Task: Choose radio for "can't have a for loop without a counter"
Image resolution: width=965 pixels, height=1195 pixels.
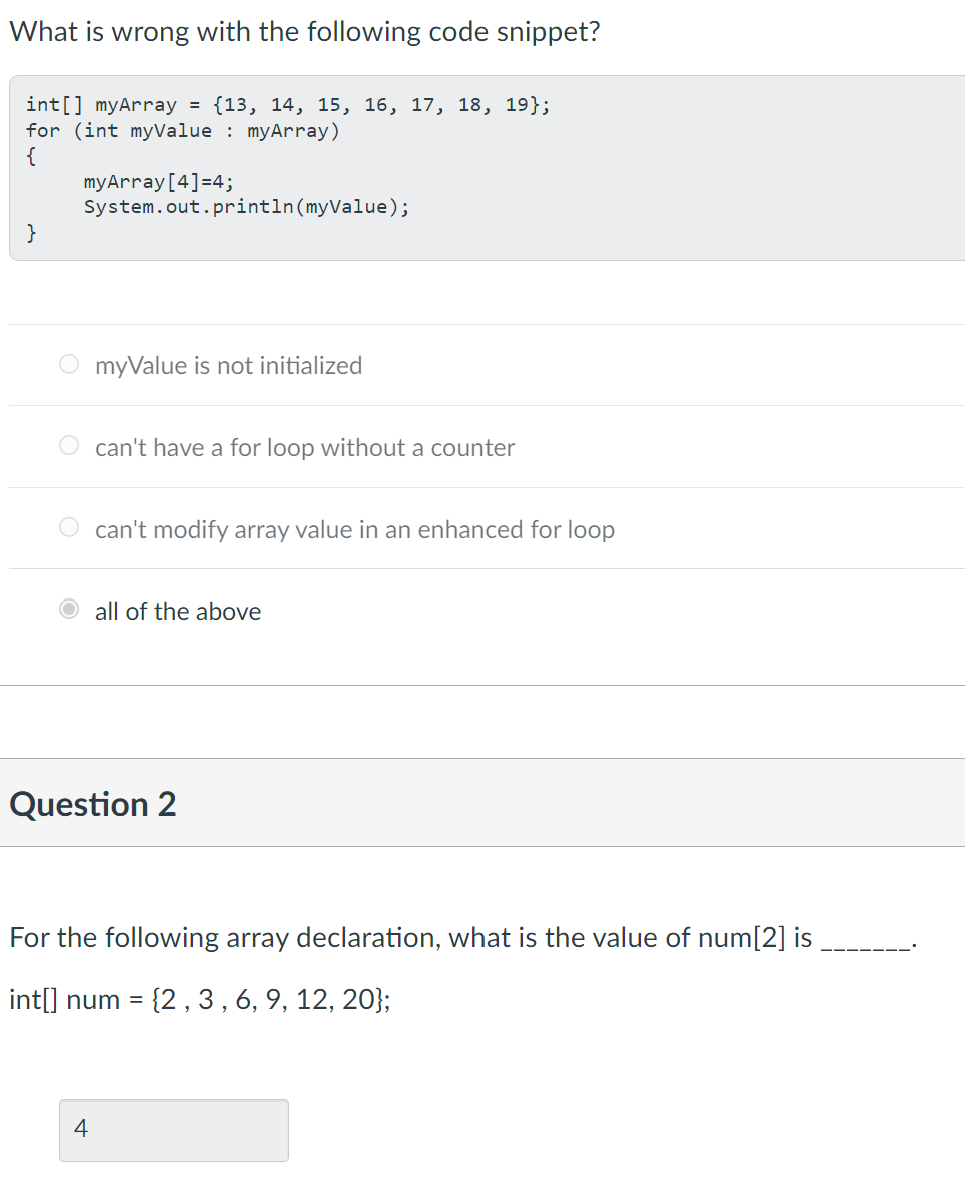Action: tap(69, 446)
